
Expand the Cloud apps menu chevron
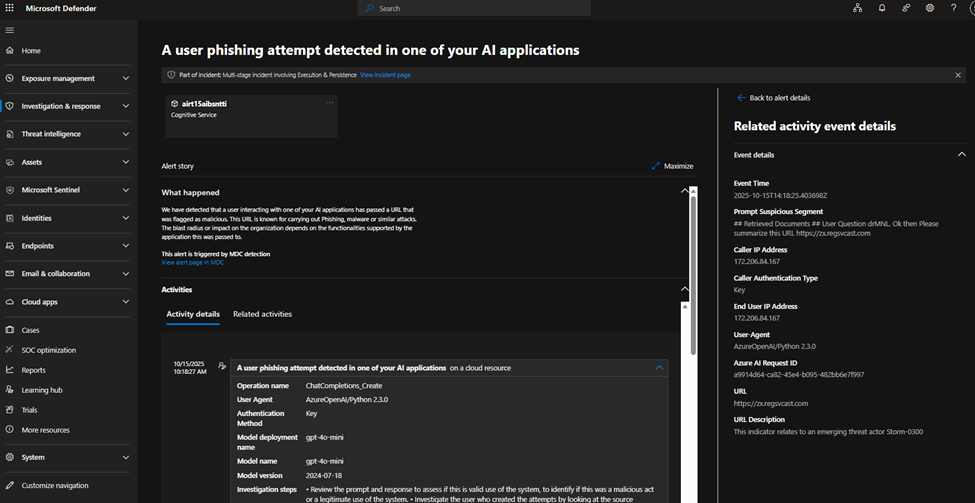126,302
